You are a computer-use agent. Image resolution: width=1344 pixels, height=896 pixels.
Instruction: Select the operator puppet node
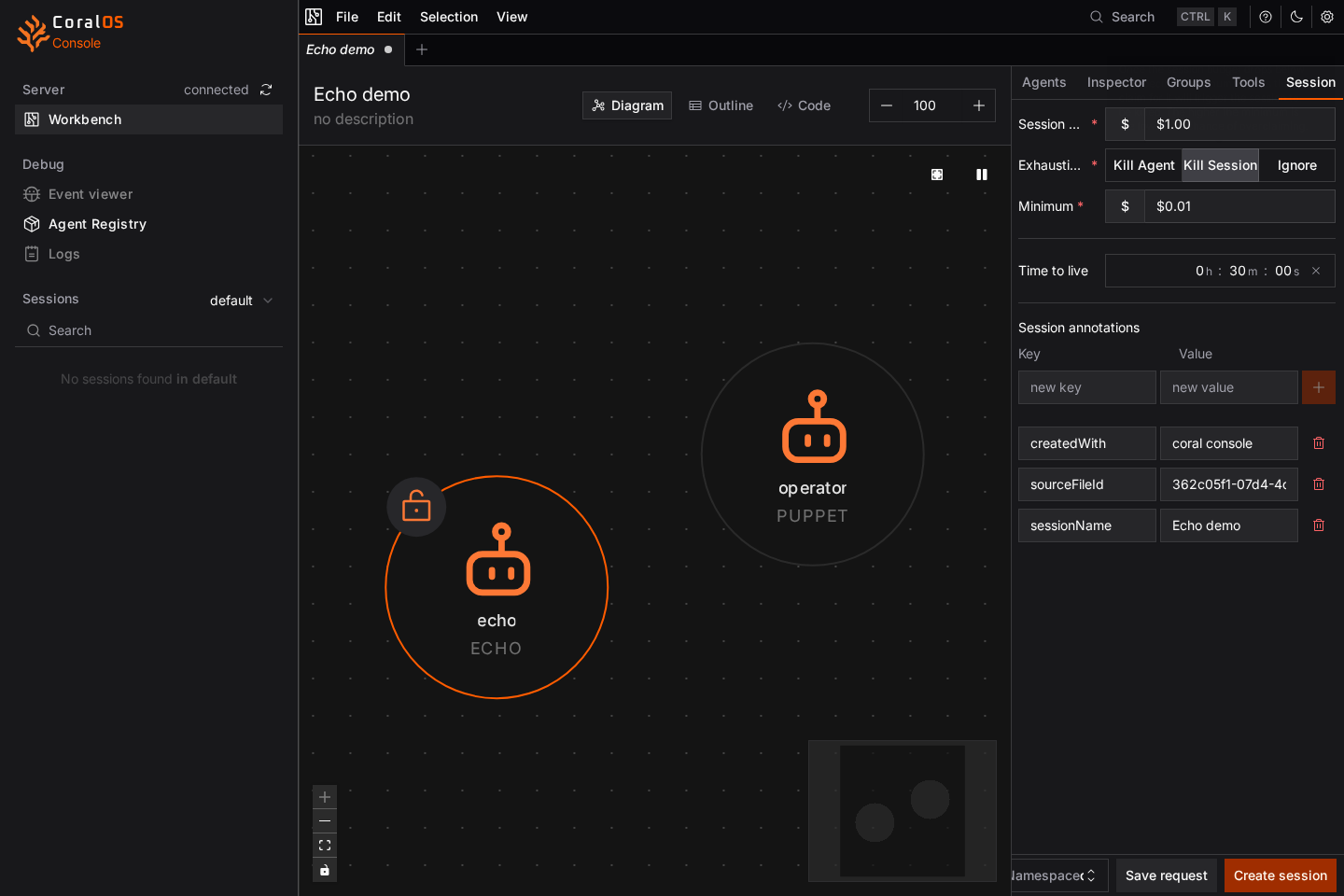pyautogui.click(x=813, y=455)
